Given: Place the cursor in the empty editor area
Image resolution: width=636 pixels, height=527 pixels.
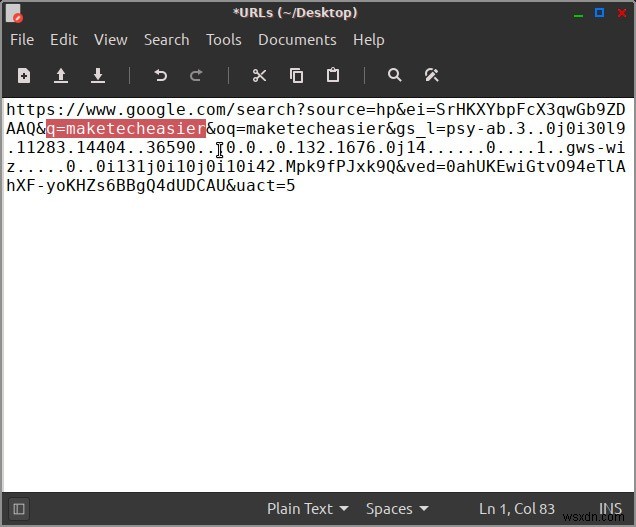Looking at the screenshot, I should 318,341.
